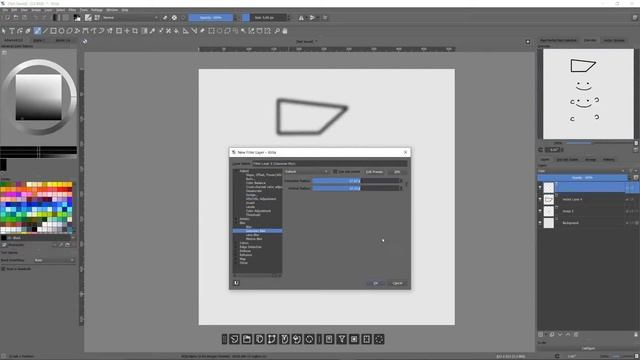Open the Layer menu
Viewport: 640px width, 360px height.
click(48, 10)
